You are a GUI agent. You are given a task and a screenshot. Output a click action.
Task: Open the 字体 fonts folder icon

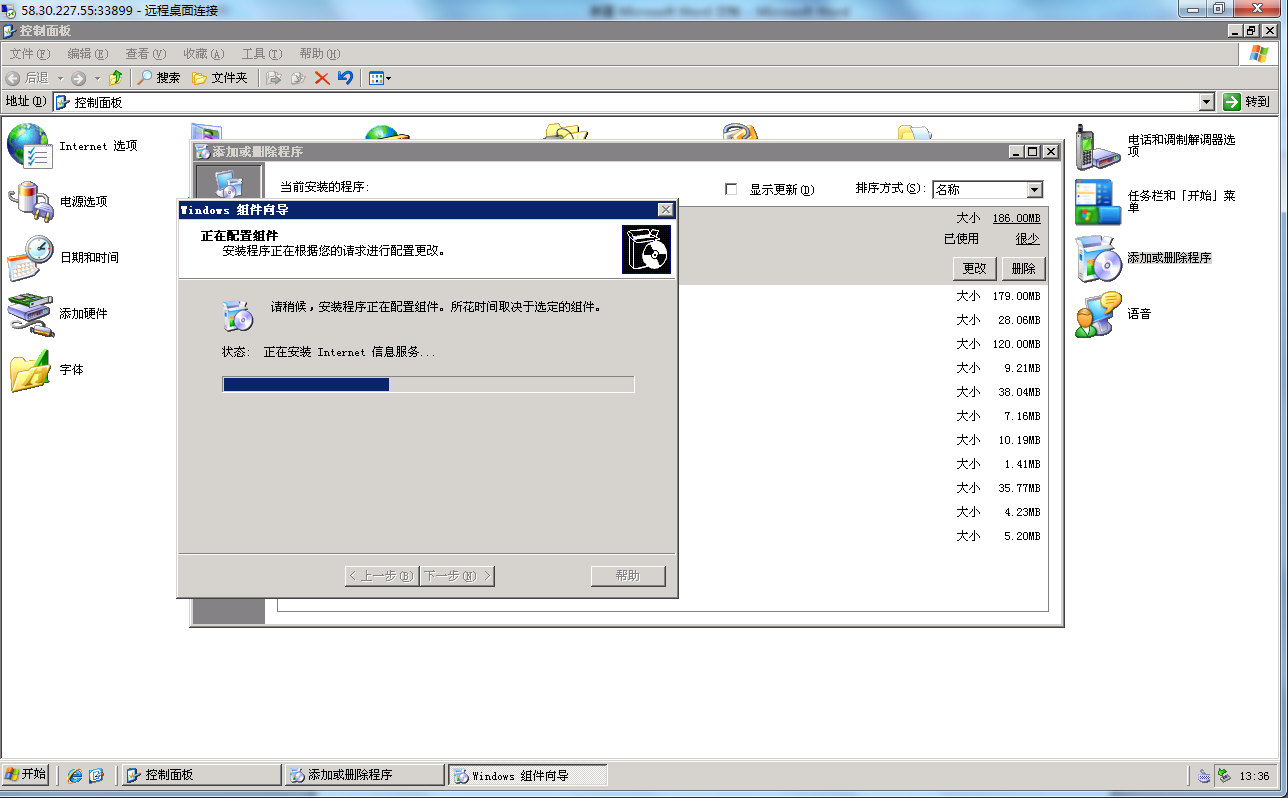tap(29, 370)
